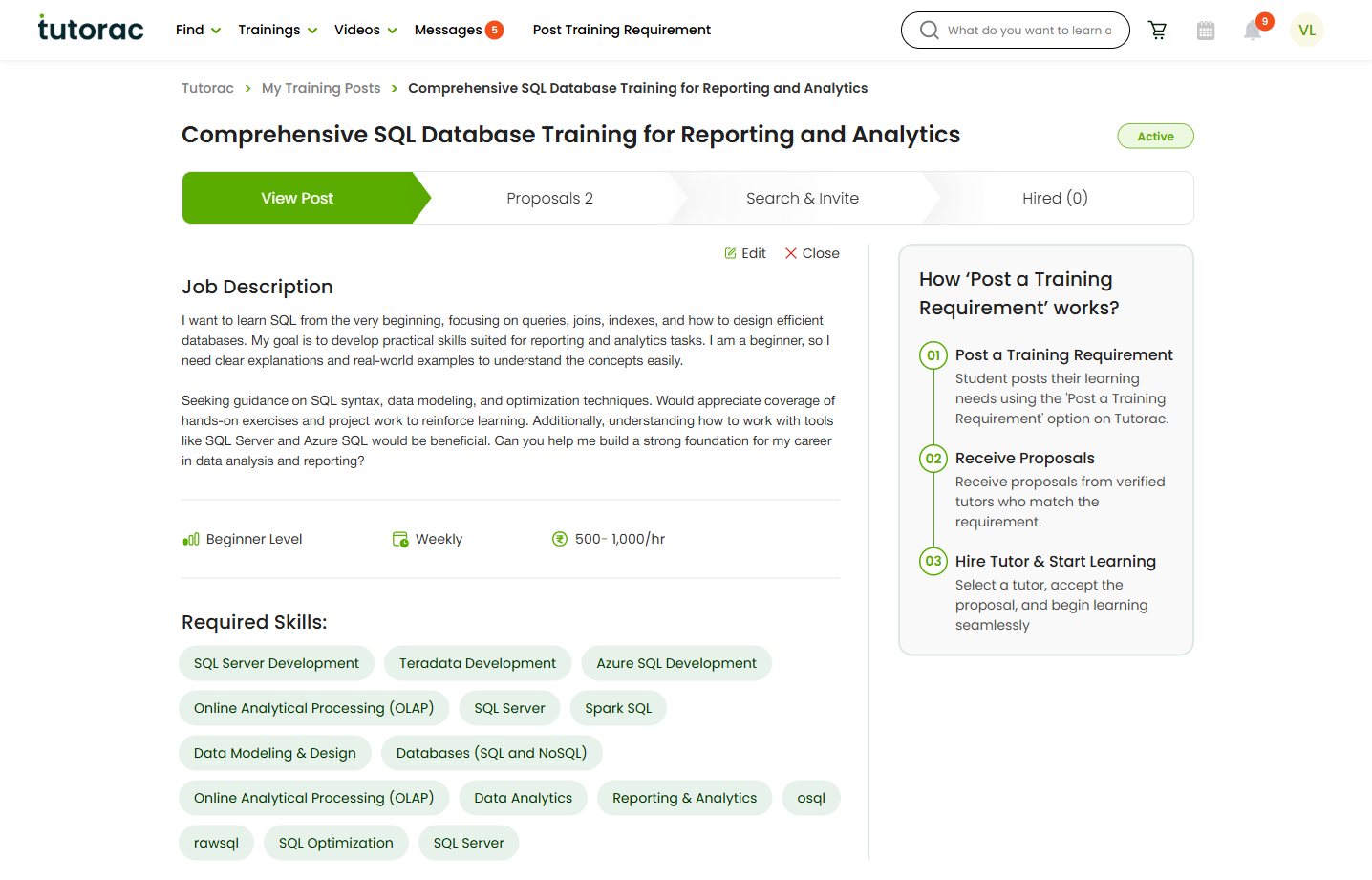The height and width of the screenshot is (880, 1372).
Task: Go to My Training Posts breadcrumb
Action: pyautogui.click(x=321, y=88)
